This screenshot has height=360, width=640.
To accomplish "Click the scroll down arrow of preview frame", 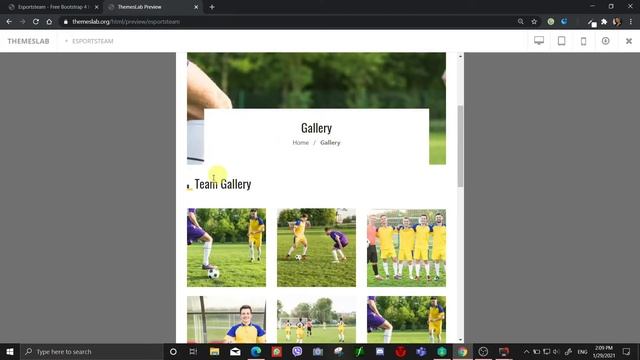I will (460, 340).
